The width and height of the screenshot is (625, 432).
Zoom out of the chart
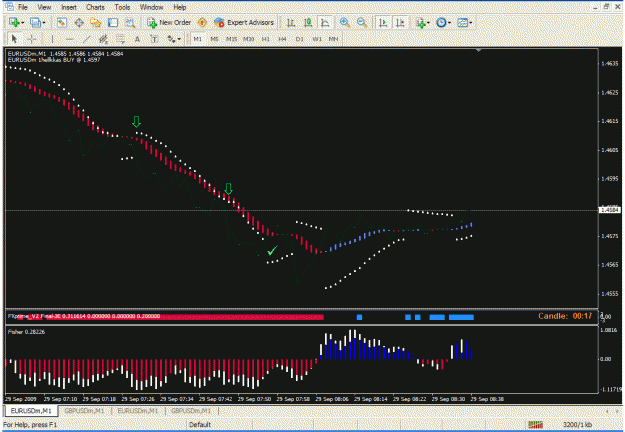click(362, 23)
